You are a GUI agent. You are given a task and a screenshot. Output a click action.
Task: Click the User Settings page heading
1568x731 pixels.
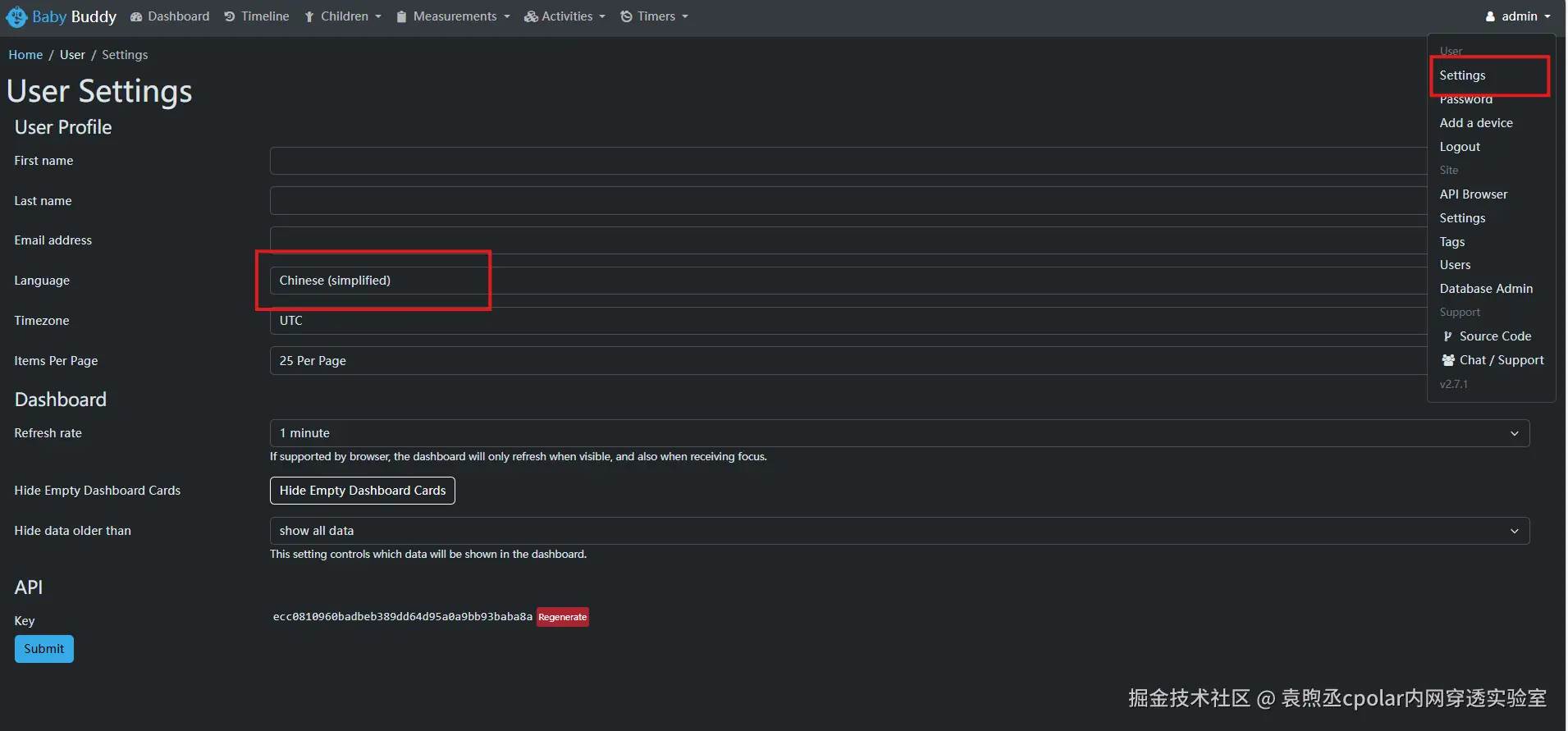(99, 91)
